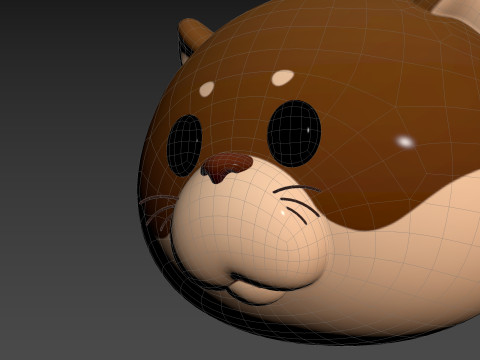Click the reddish-brown nose of the otter
The height and width of the screenshot is (360, 480).
(226, 167)
